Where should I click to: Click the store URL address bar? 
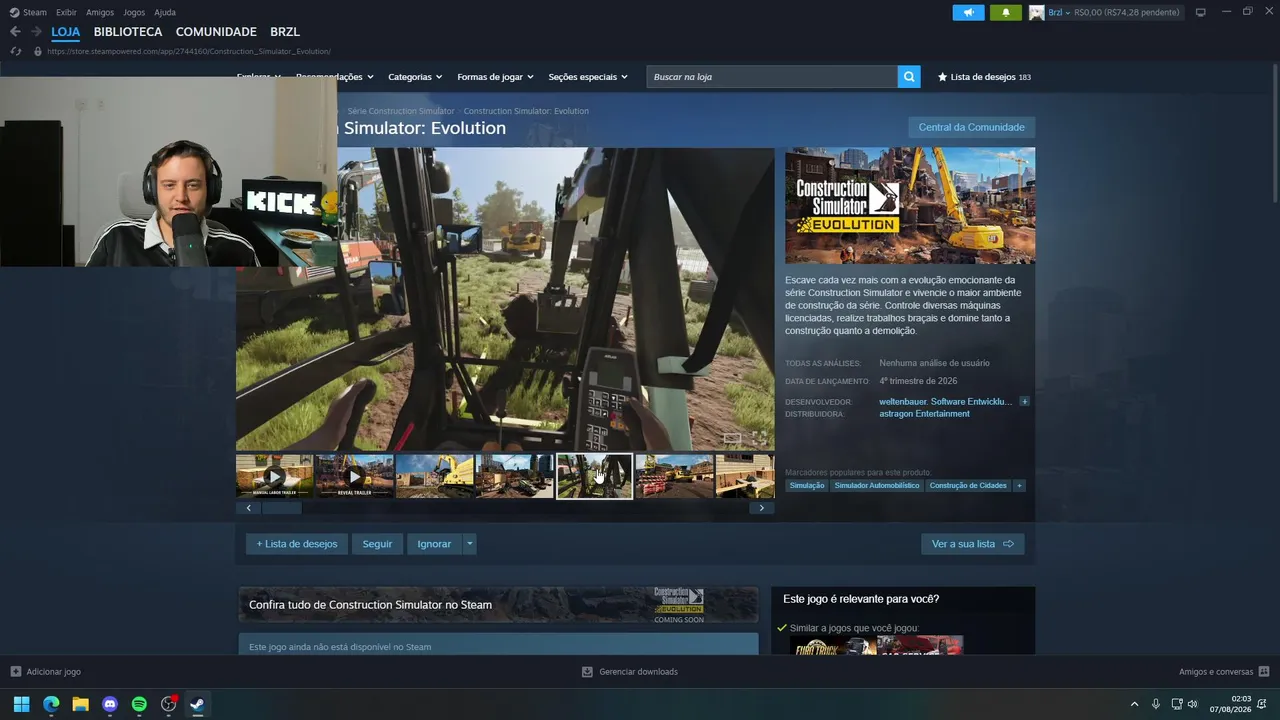[189, 51]
